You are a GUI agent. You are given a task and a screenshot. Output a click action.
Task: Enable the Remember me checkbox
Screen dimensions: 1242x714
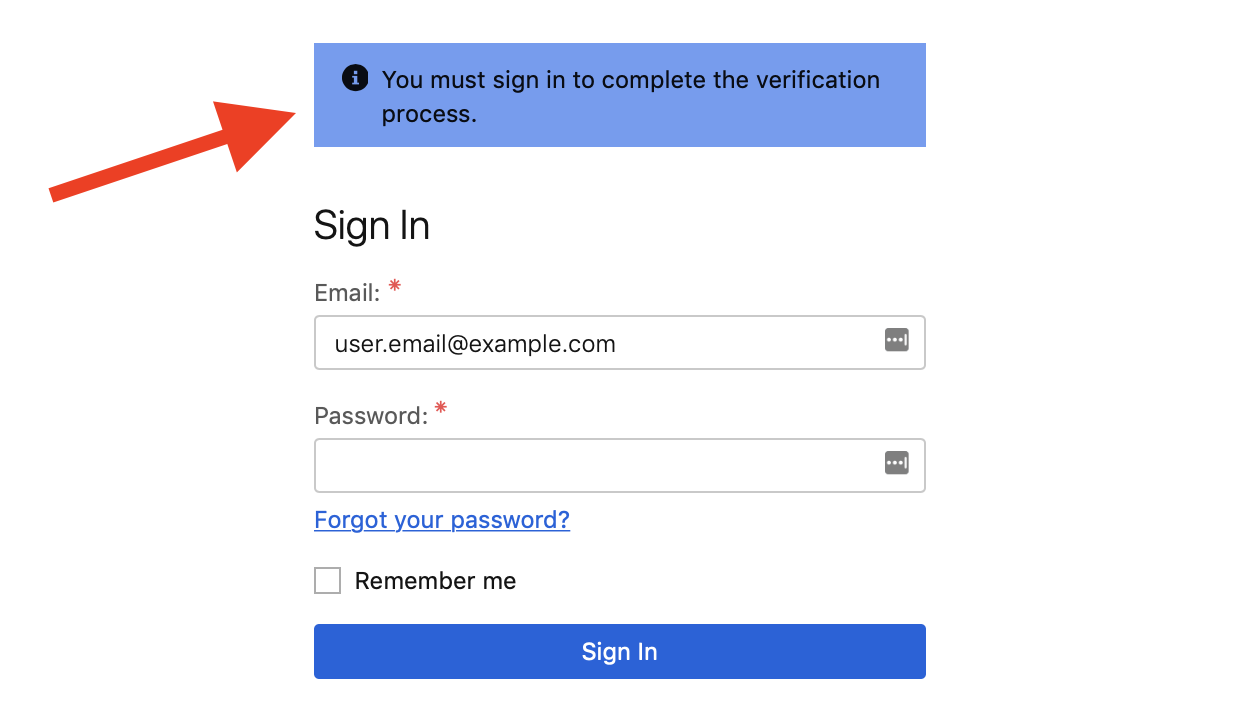point(327,581)
